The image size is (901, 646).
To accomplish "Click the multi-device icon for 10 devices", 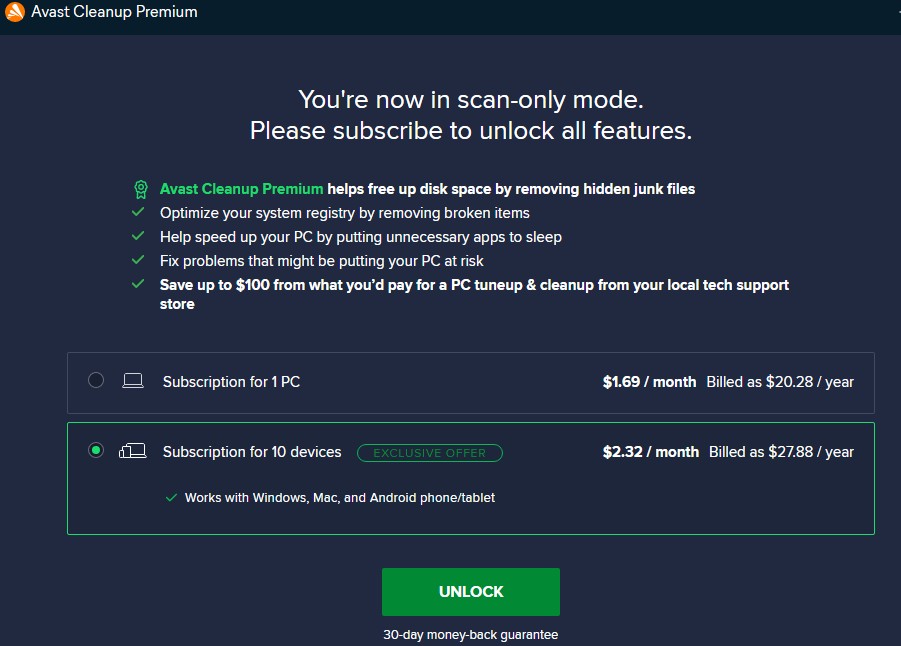I will pyautogui.click(x=133, y=452).
